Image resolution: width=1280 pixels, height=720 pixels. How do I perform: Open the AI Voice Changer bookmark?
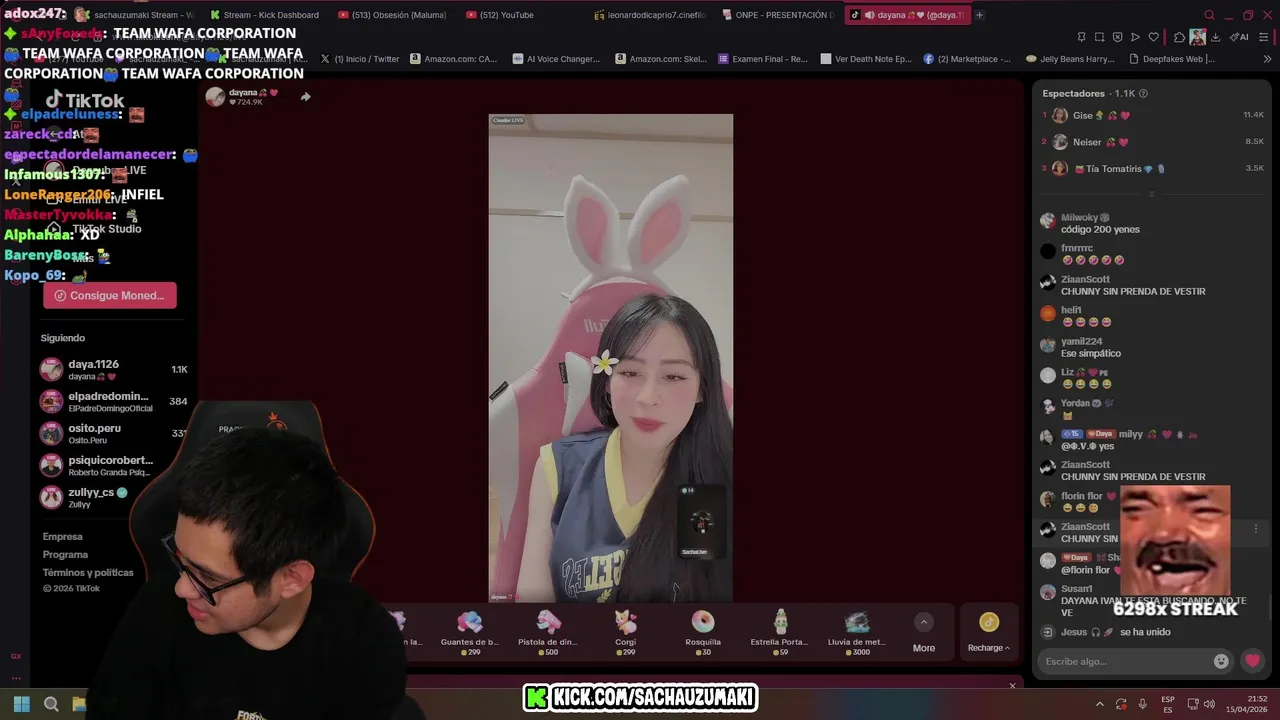(556, 59)
